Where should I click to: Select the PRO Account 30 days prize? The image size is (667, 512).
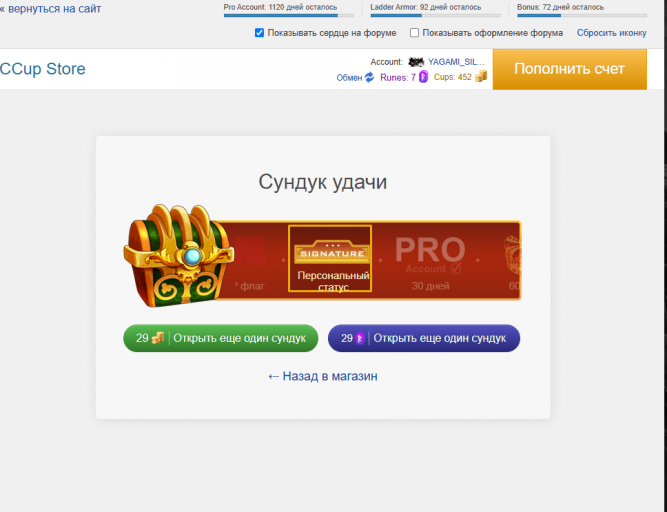[x=430, y=262]
